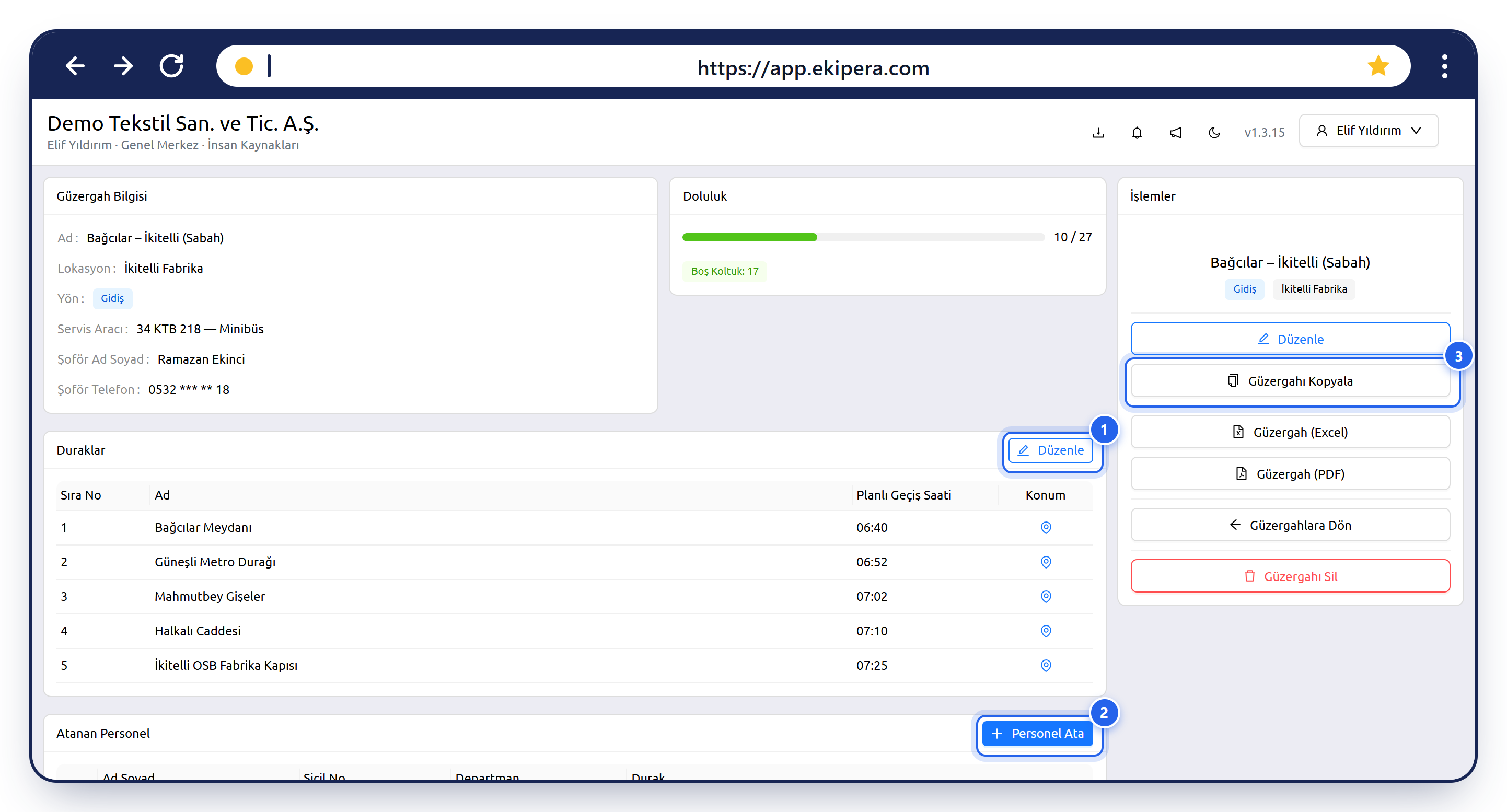Viewport: 1507px width, 812px height.
Task: Click Düzenle in the Duraklar panel
Action: pyautogui.click(x=1051, y=450)
